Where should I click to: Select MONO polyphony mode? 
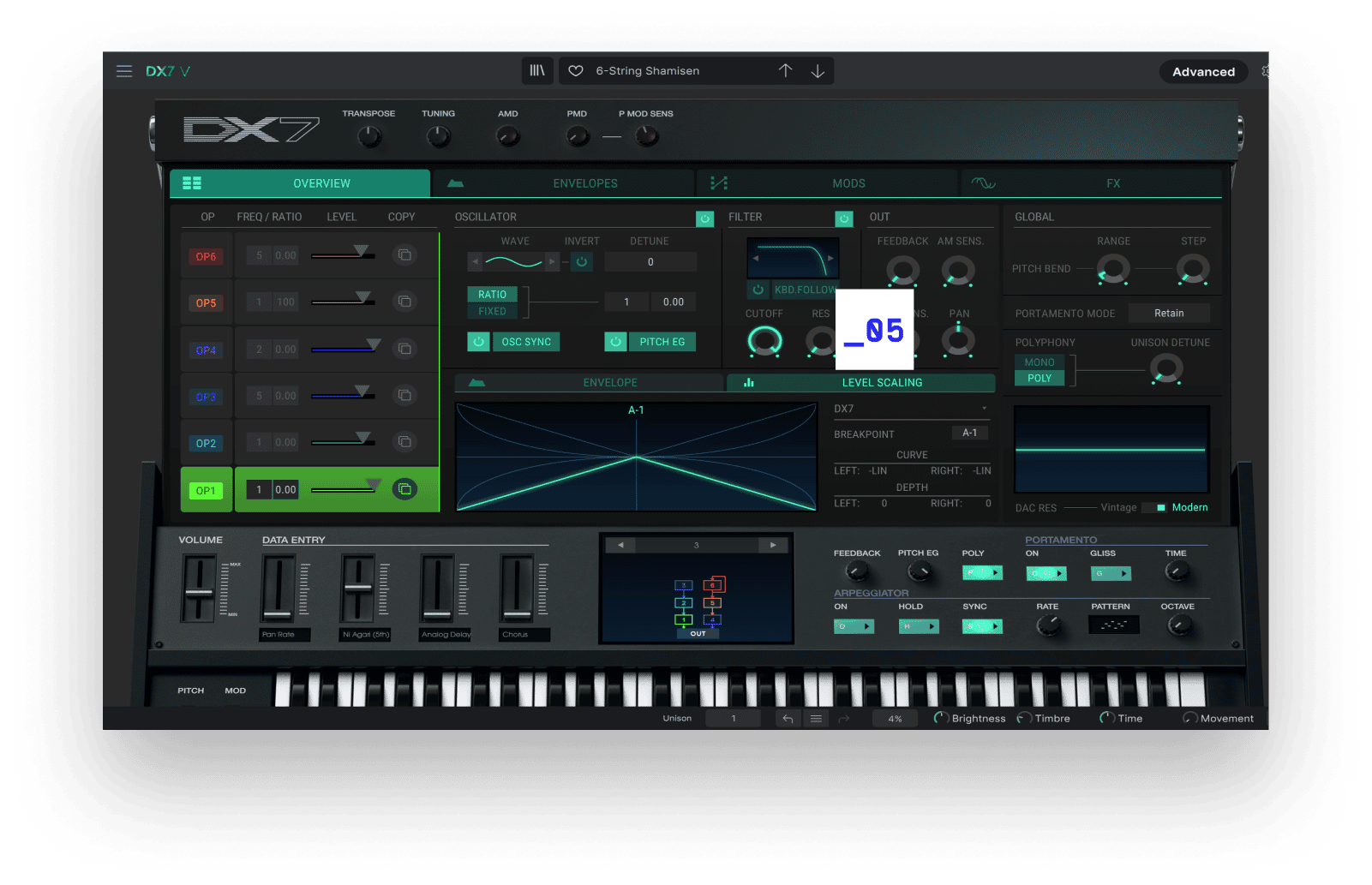click(x=1039, y=362)
